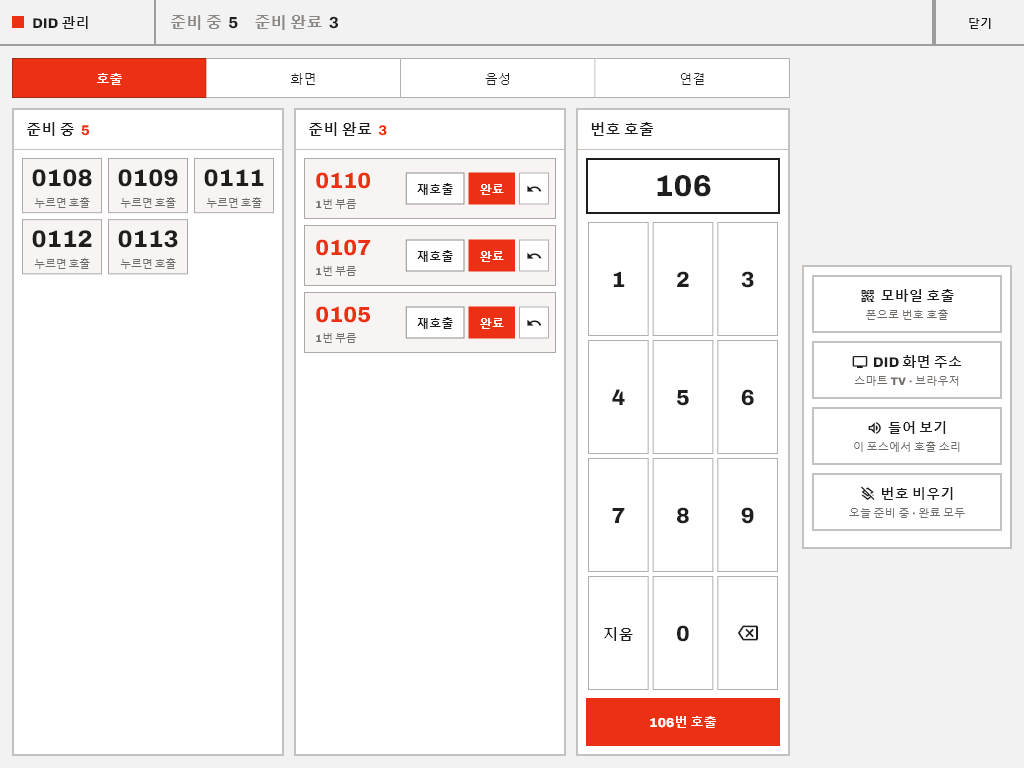The image size is (1024, 768).
Task: Click 재호출 for order 0110
Action: 435,189
